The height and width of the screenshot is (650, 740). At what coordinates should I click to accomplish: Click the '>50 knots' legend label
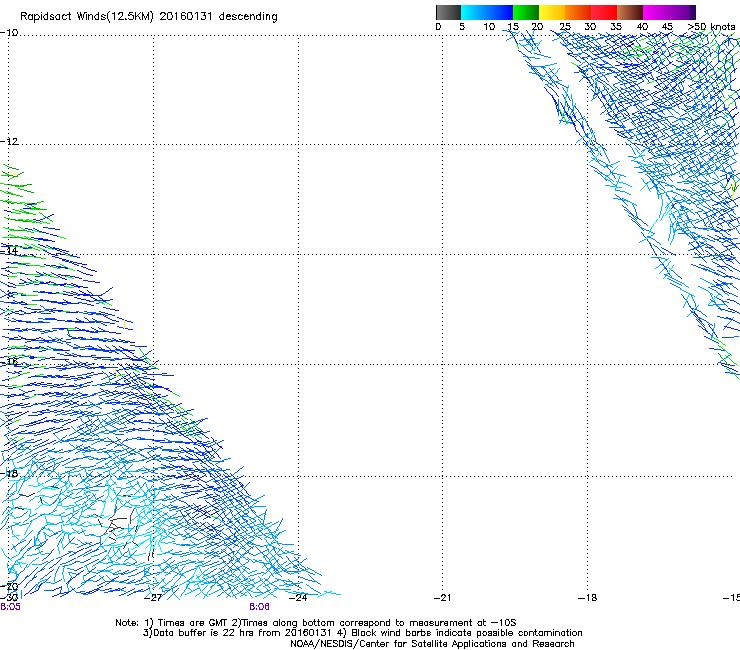(711, 27)
